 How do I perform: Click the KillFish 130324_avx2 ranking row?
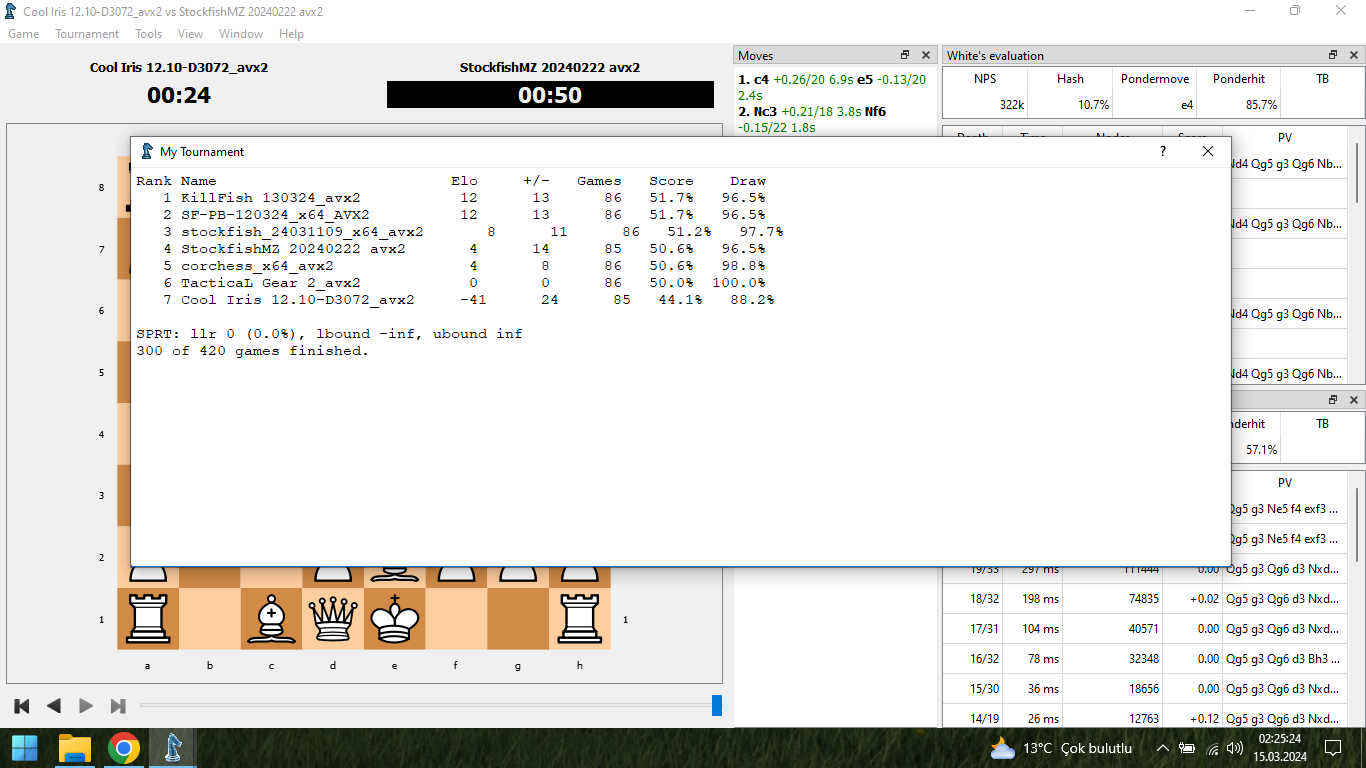click(x=451, y=198)
